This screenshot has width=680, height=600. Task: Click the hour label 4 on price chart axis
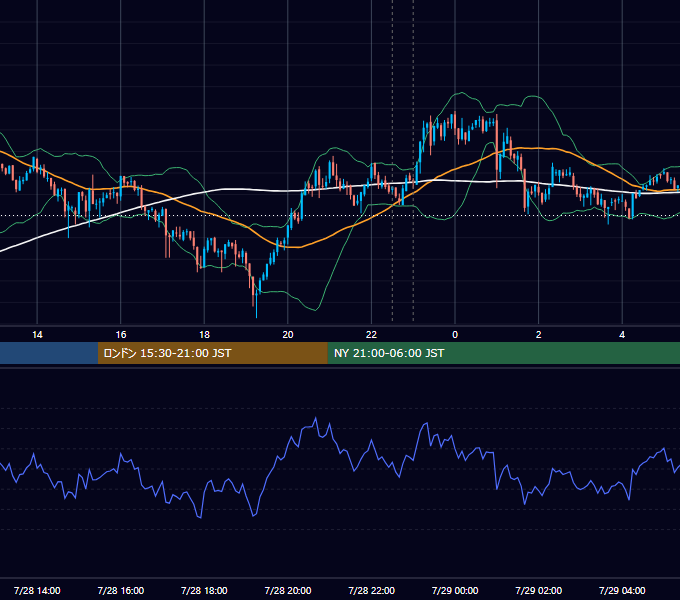click(x=622, y=335)
